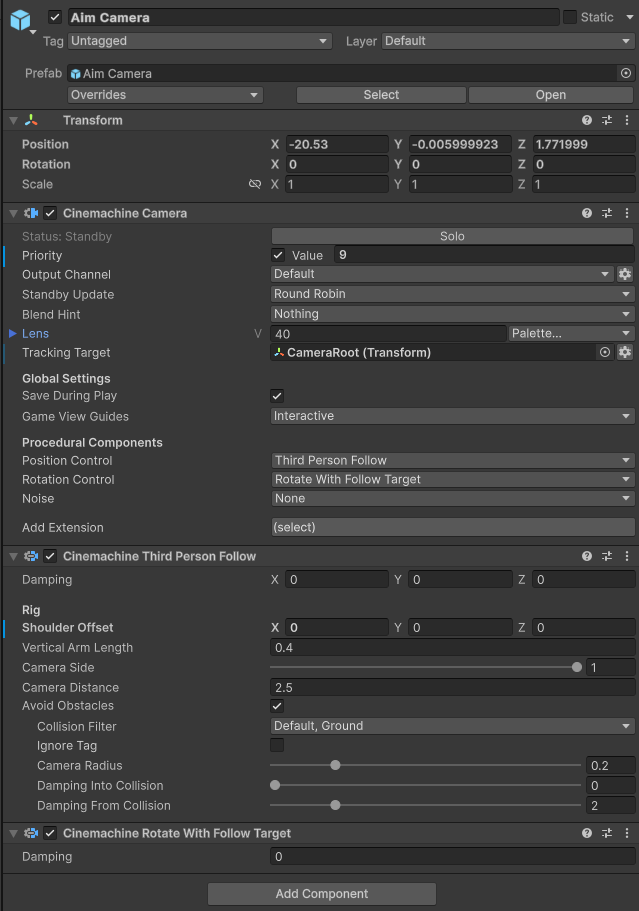639x911 pixels.
Task: Click gear icon next to Output Channel
Action: pyautogui.click(x=625, y=274)
